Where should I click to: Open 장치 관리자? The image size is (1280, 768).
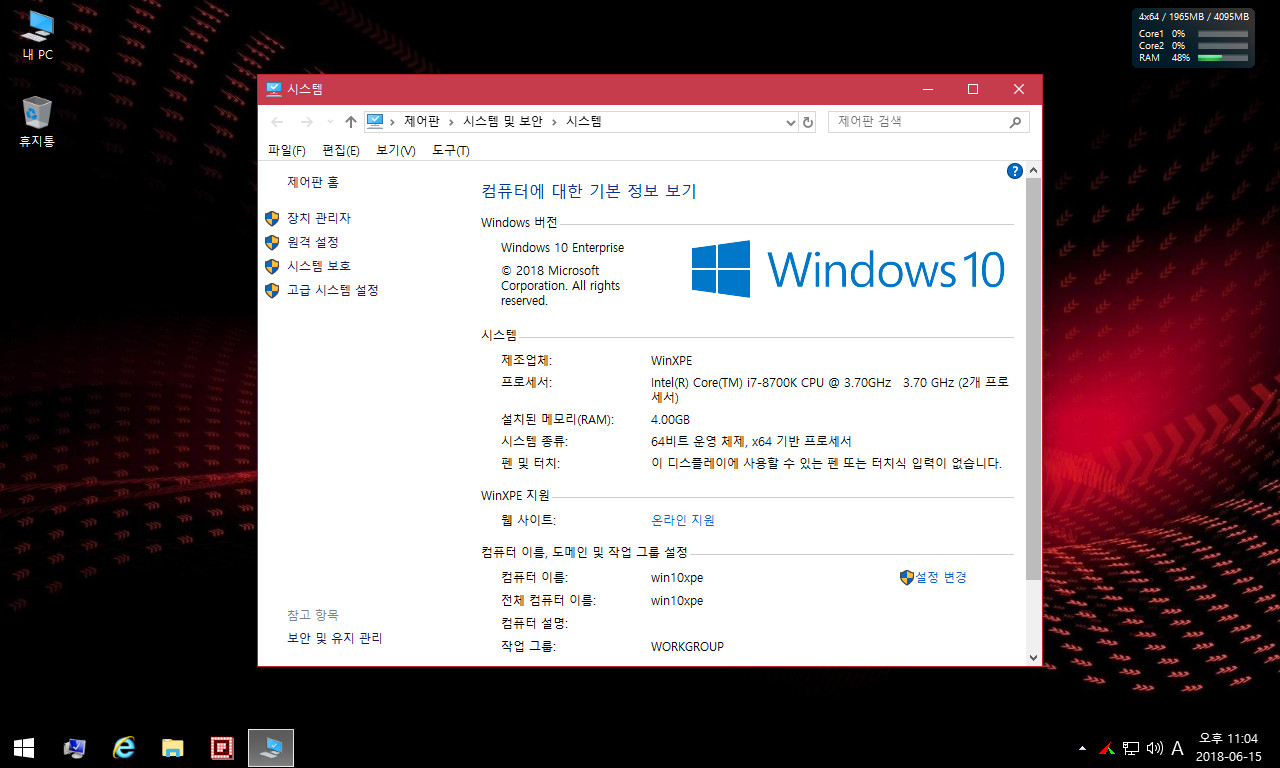(x=318, y=218)
